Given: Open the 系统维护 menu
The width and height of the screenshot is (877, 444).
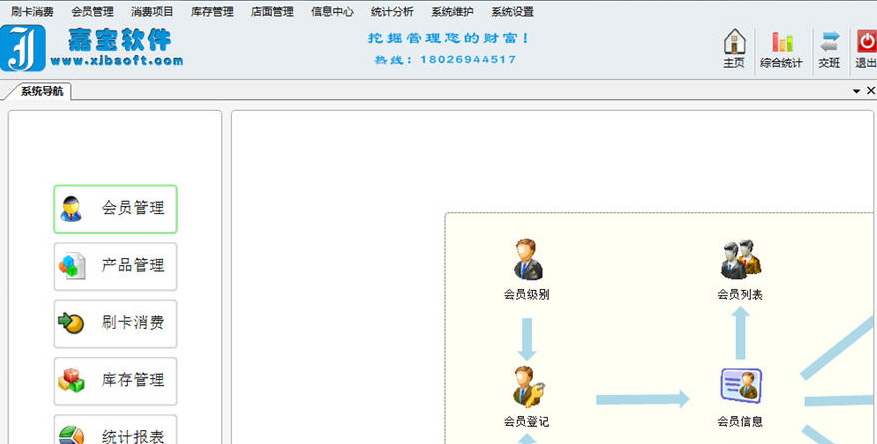Looking at the screenshot, I should [452, 11].
